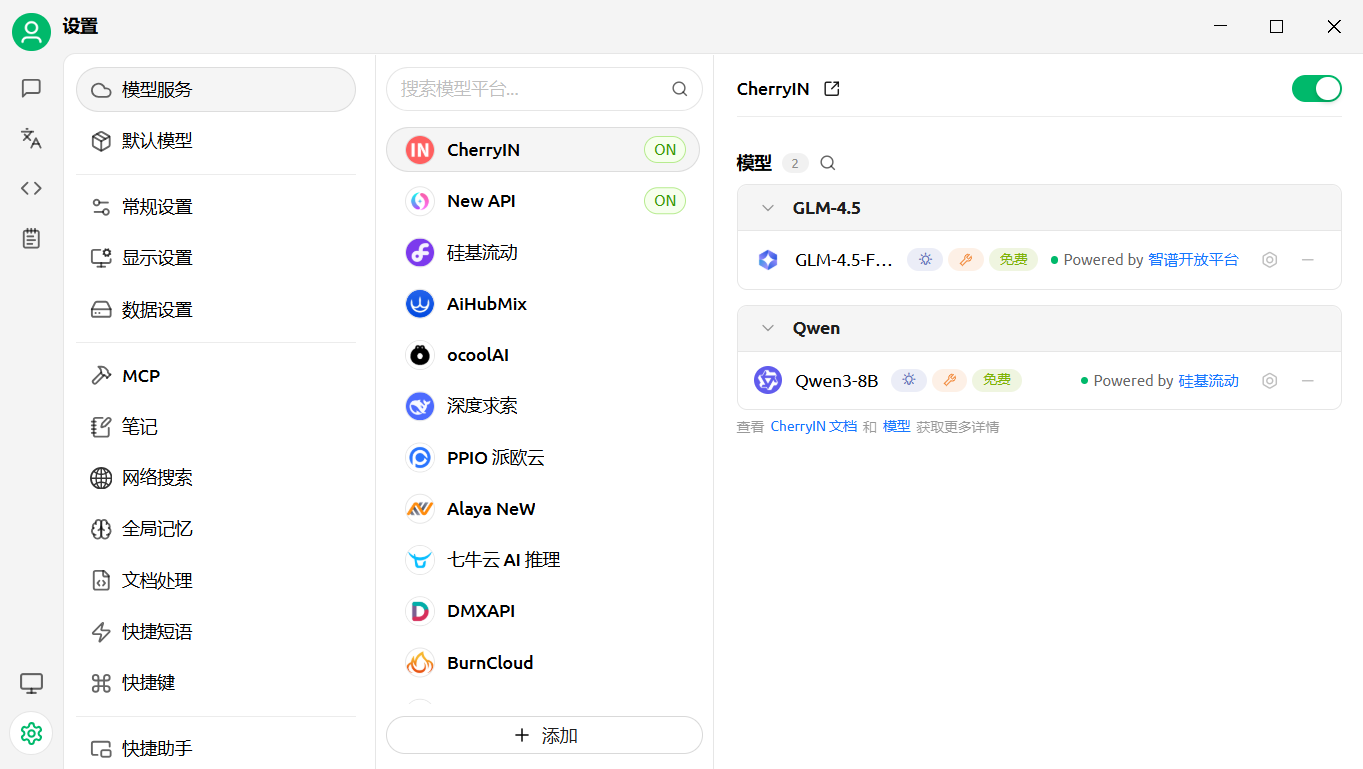The image size is (1363, 769).
Task: Remove Qwen3-8B model with minus icon
Action: pyautogui.click(x=1307, y=381)
